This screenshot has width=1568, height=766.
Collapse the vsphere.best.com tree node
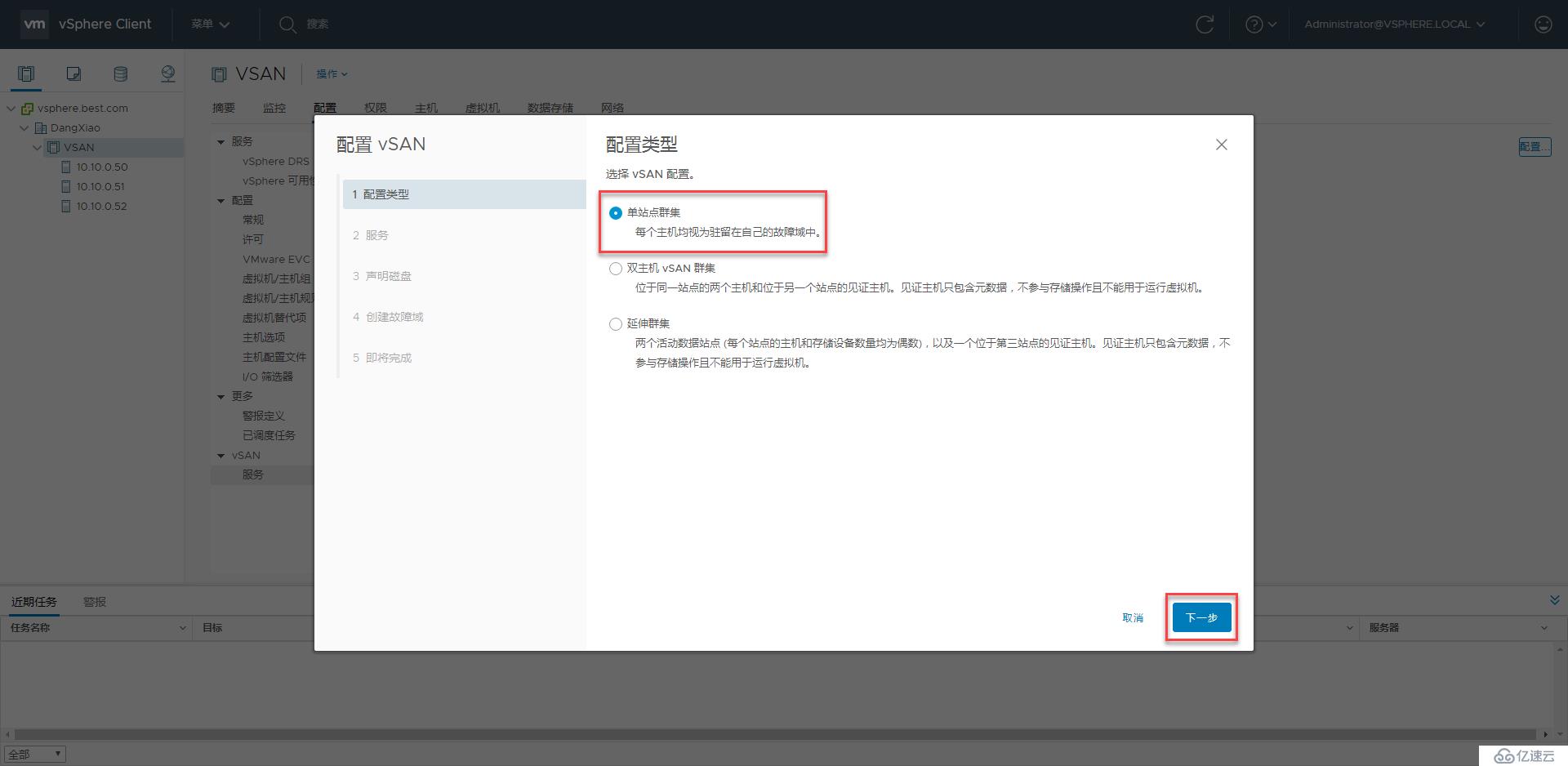11,108
